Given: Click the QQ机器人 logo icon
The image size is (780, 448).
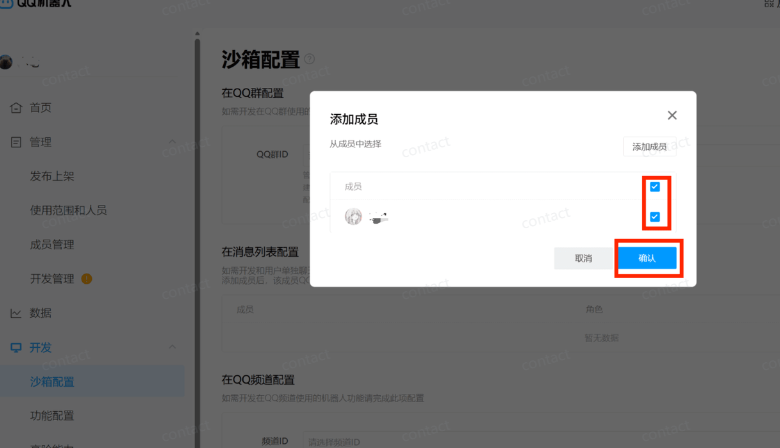Looking at the screenshot, I should coord(6,3).
